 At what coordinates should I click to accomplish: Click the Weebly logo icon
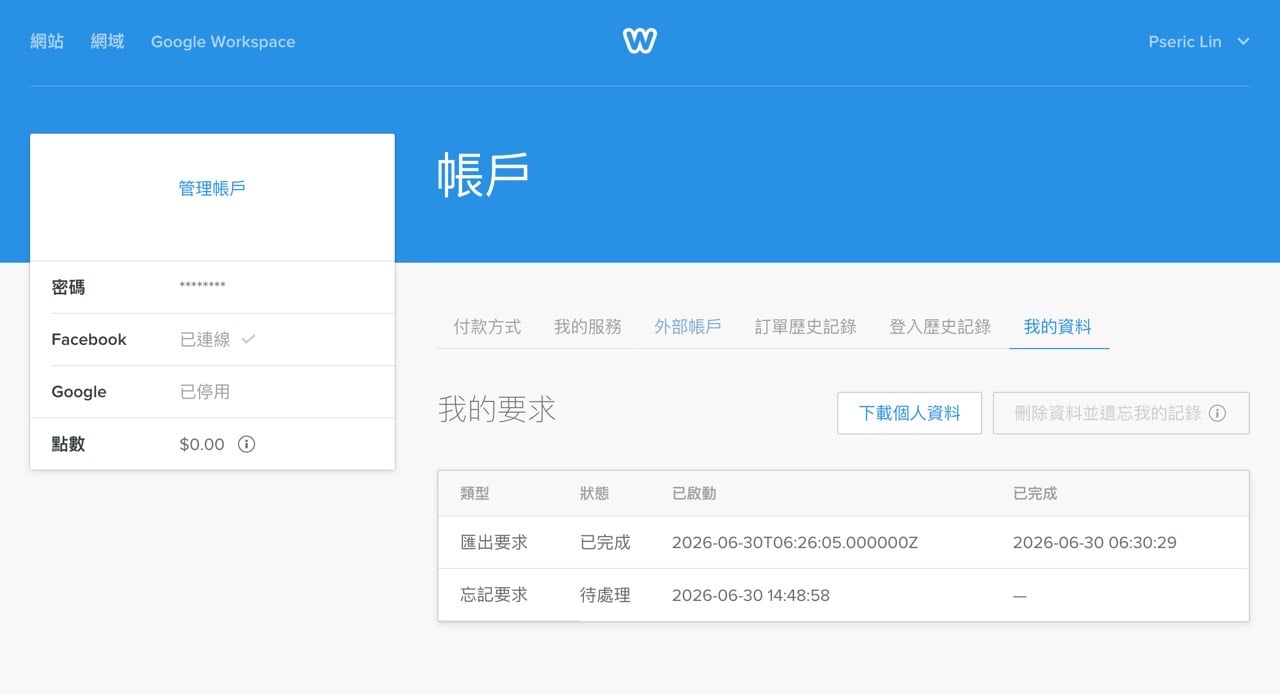click(x=640, y=41)
